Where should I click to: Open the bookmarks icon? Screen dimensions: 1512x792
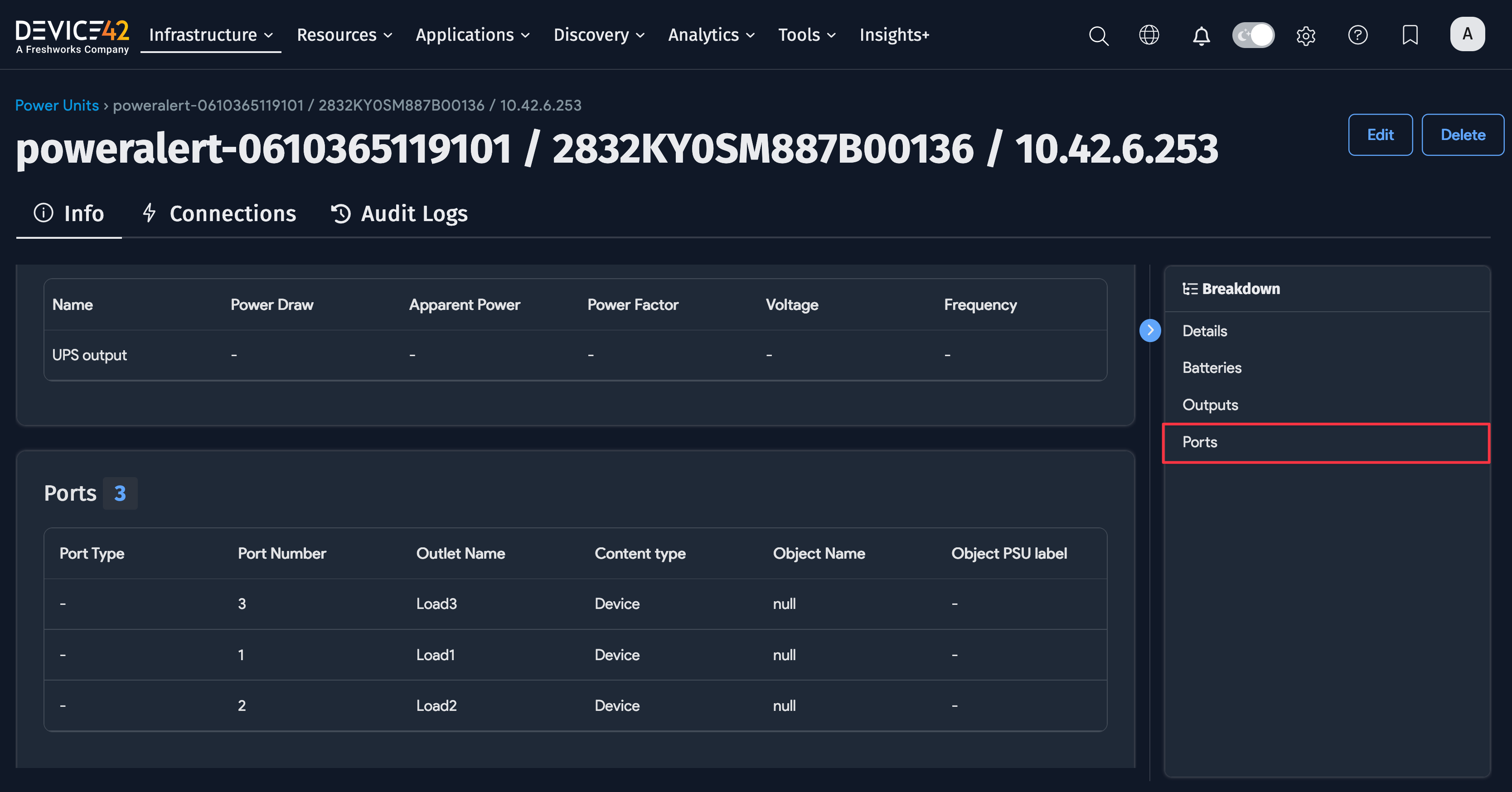tap(1410, 35)
